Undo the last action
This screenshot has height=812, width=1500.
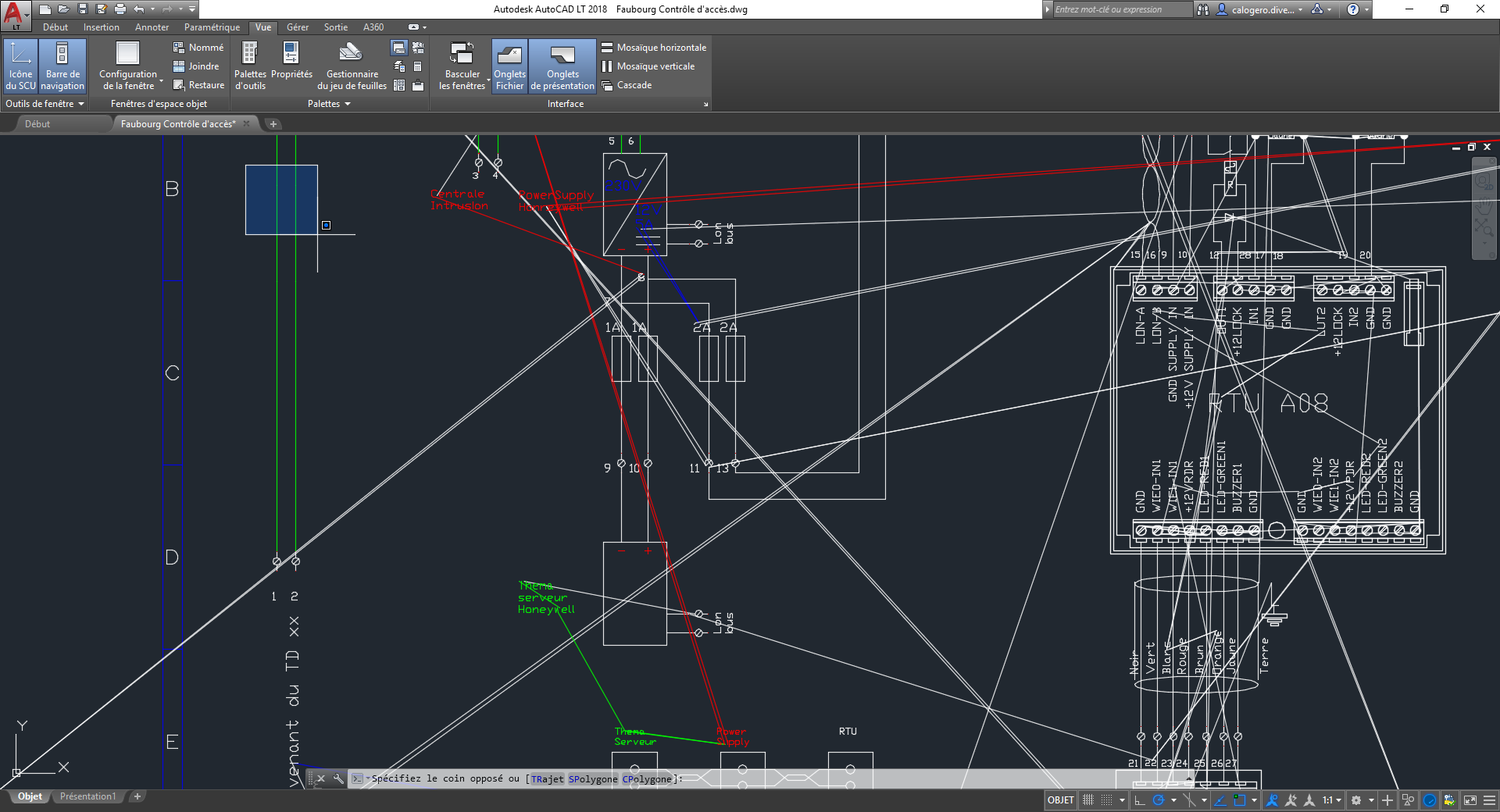pos(139,9)
